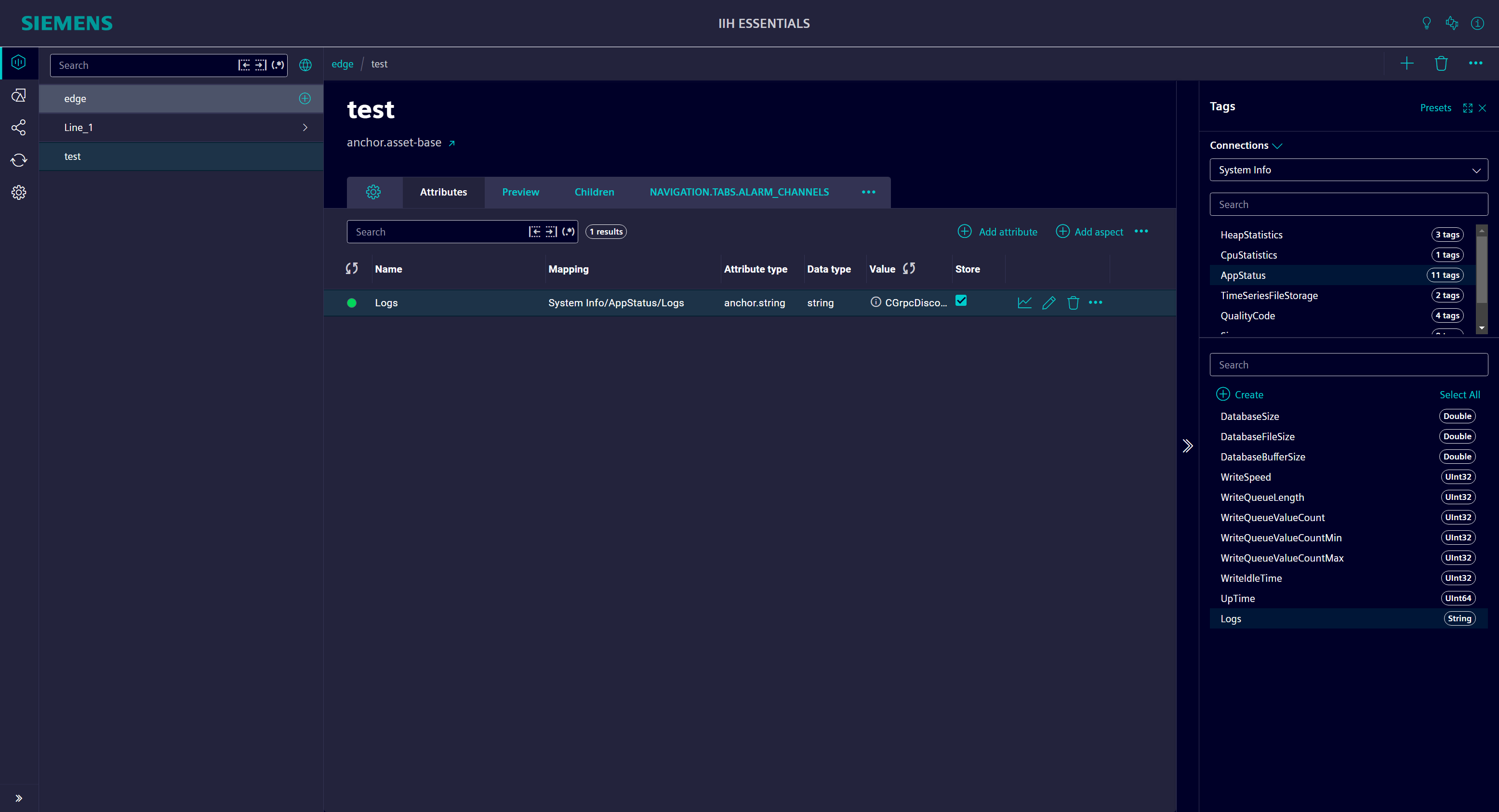Viewport: 1499px width, 812px height.
Task: Open the feedback thumbs icon in header
Action: click(x=1452, y=23)
